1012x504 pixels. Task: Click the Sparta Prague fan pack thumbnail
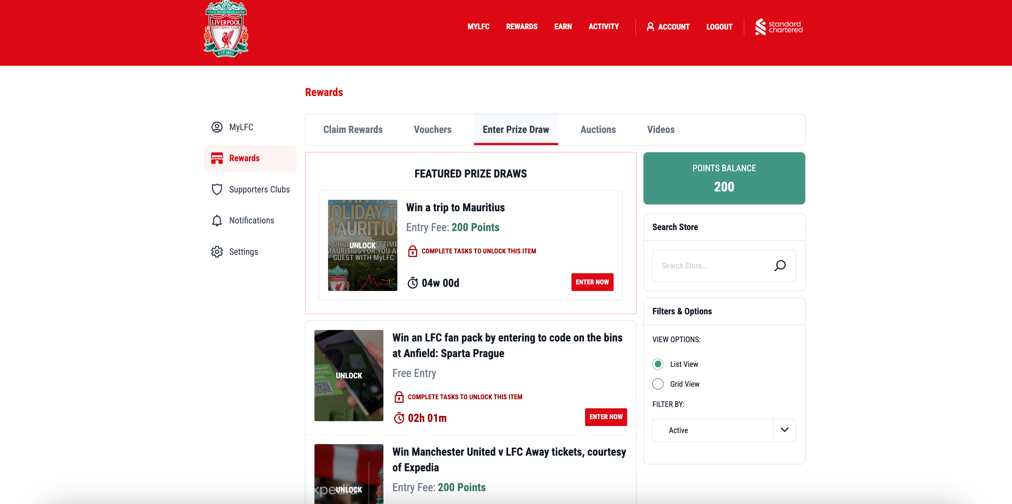pyautogui.click(x=349, y=376)
